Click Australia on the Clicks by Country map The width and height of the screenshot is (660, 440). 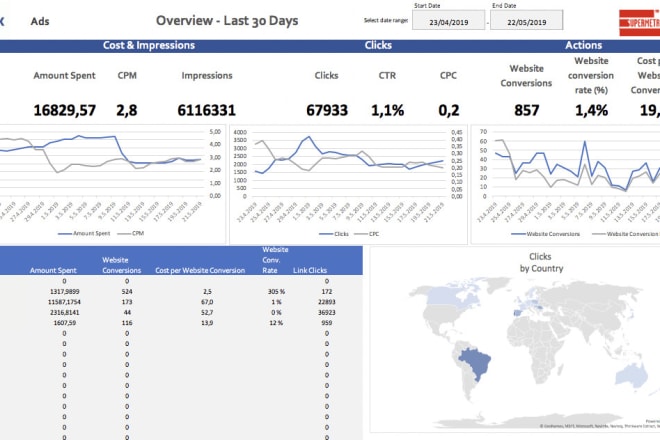click(632, 376)
